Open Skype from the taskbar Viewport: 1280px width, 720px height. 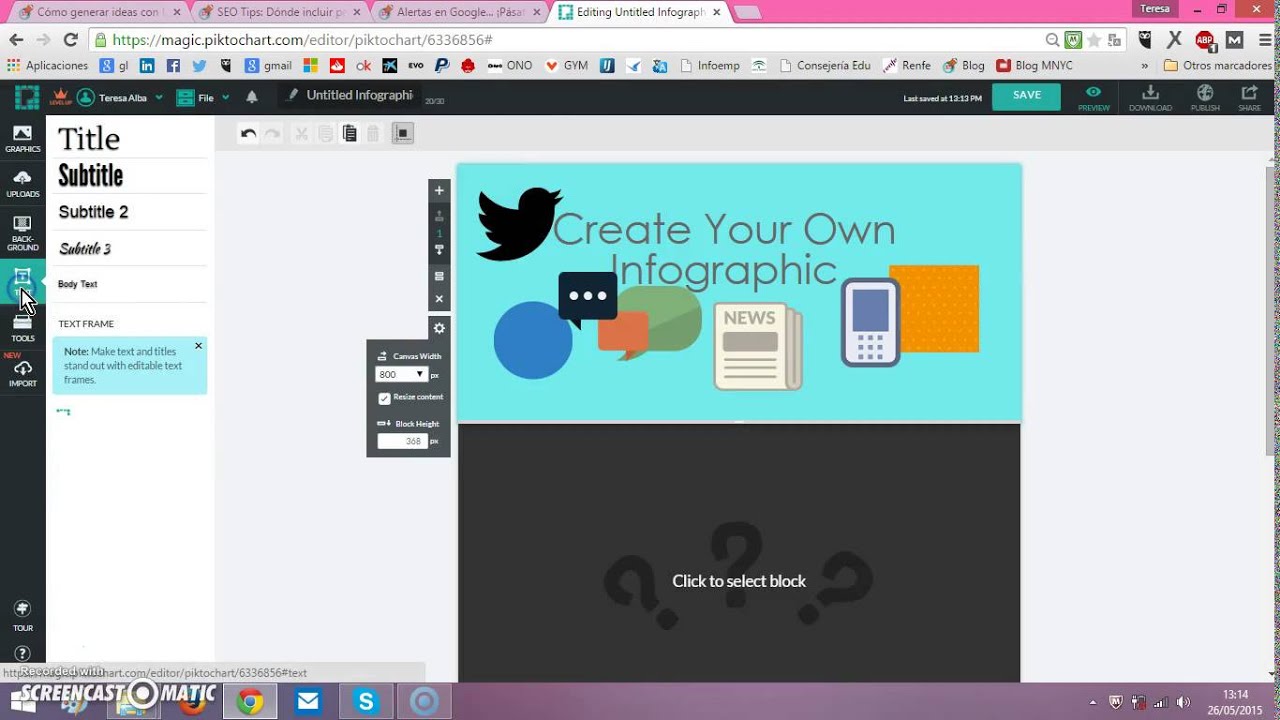pyautogui.click(x=365, y=702)
